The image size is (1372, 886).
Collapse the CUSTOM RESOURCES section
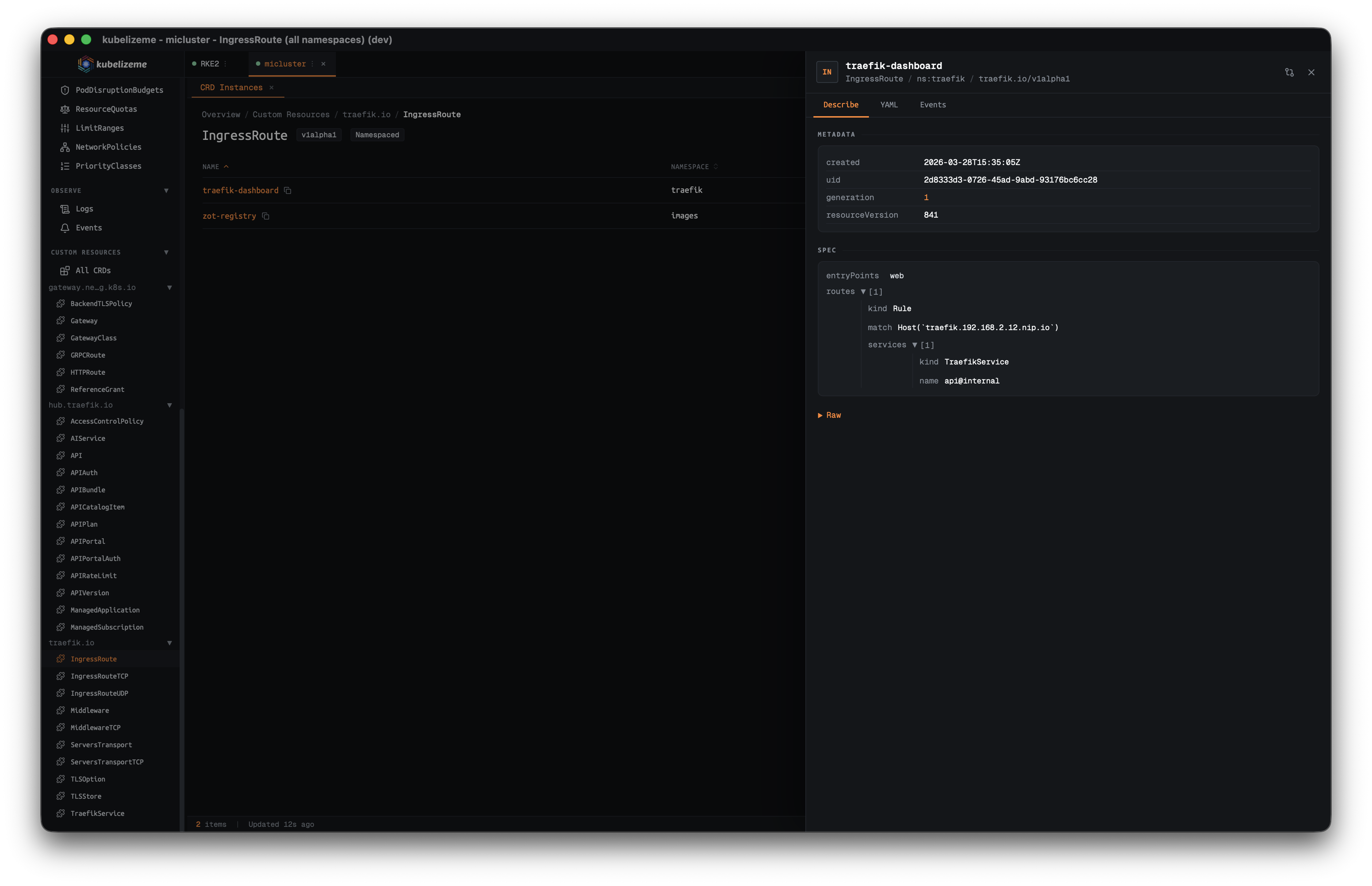[166, 253]
